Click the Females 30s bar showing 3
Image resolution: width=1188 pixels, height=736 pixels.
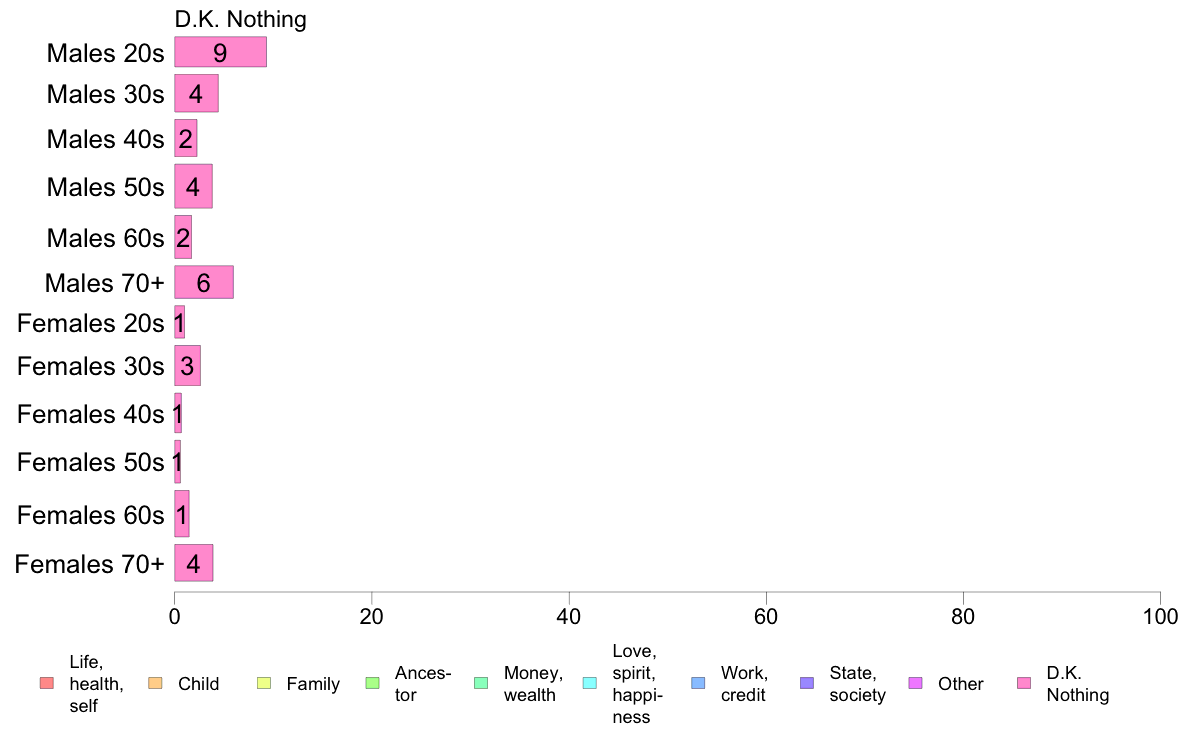(187, 366)
